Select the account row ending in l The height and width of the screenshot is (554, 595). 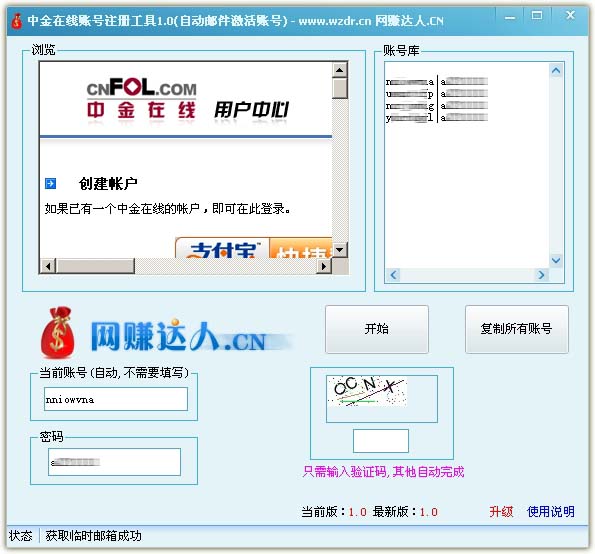pos(436,118)
